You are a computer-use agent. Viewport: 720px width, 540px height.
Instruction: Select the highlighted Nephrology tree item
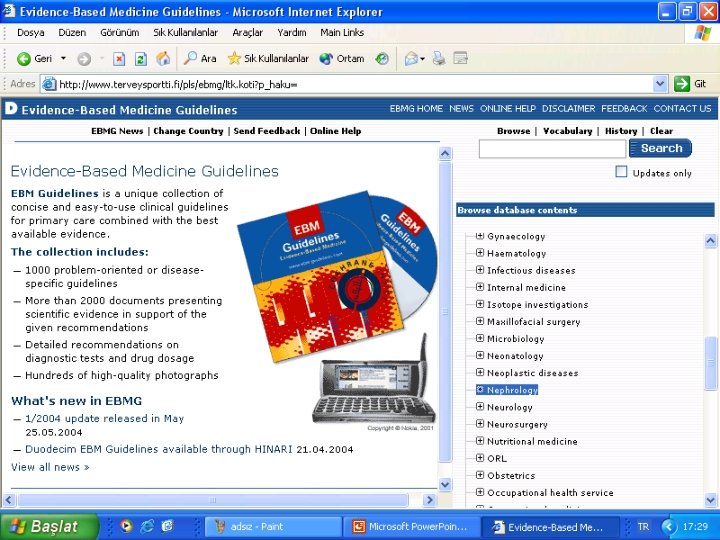coord(507,390)
